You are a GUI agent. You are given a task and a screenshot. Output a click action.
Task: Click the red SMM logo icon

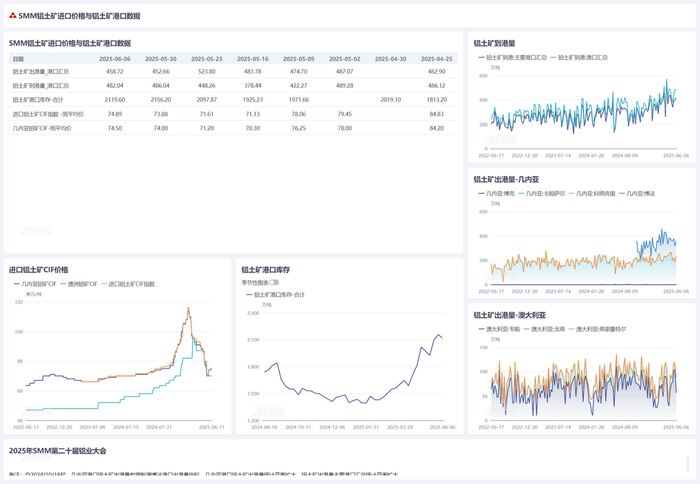coord(12,16)
